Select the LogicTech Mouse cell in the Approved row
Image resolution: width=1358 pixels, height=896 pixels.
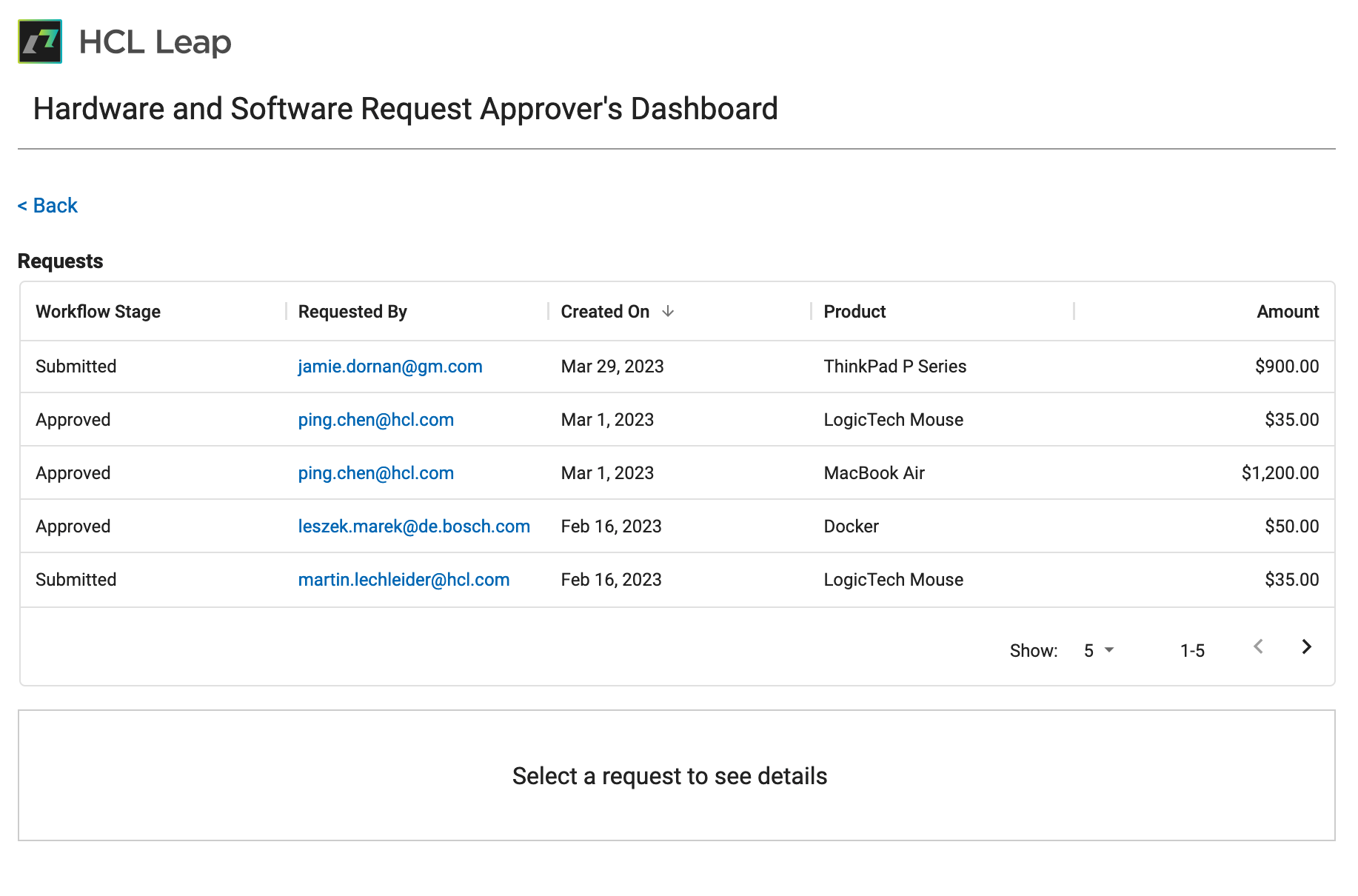pyautogui.click(x=894, y=420)
